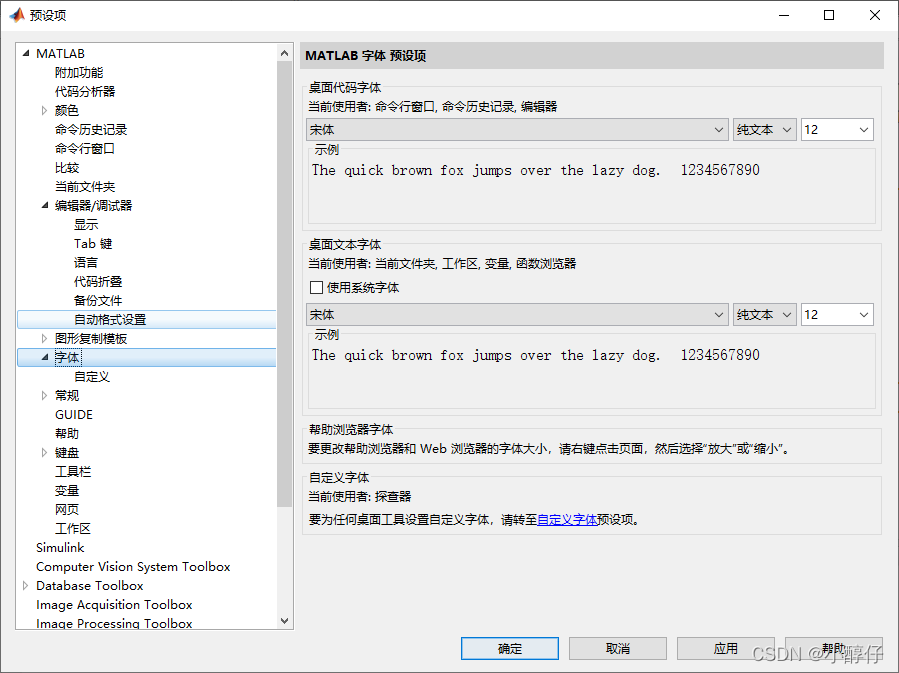Click the tree scrollbar up arrow
Image resolution: width=899 pixels, height=673 pixels.
(x=284, y=53)
